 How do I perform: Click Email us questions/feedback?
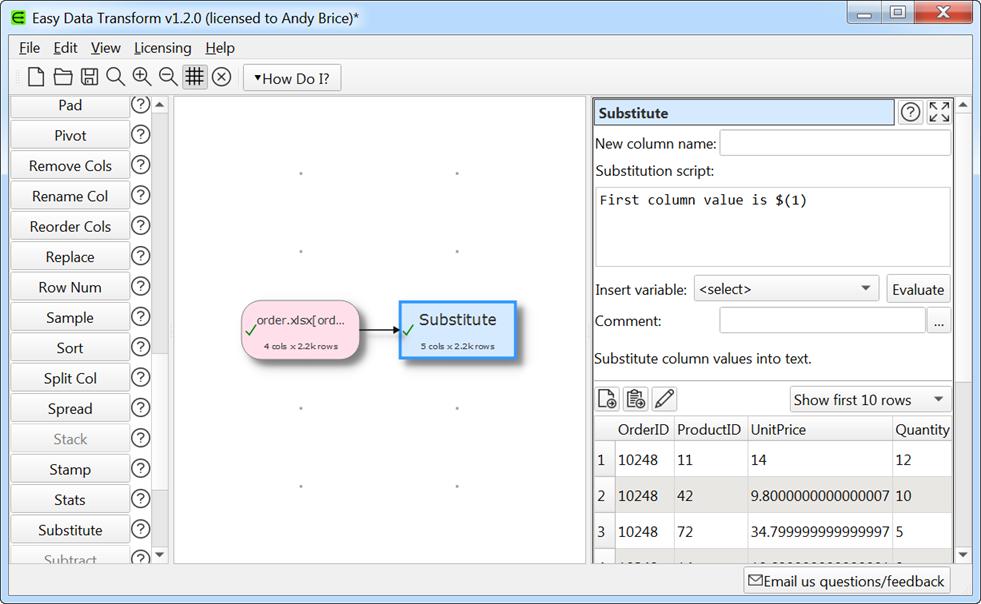[x=846, y=580]
